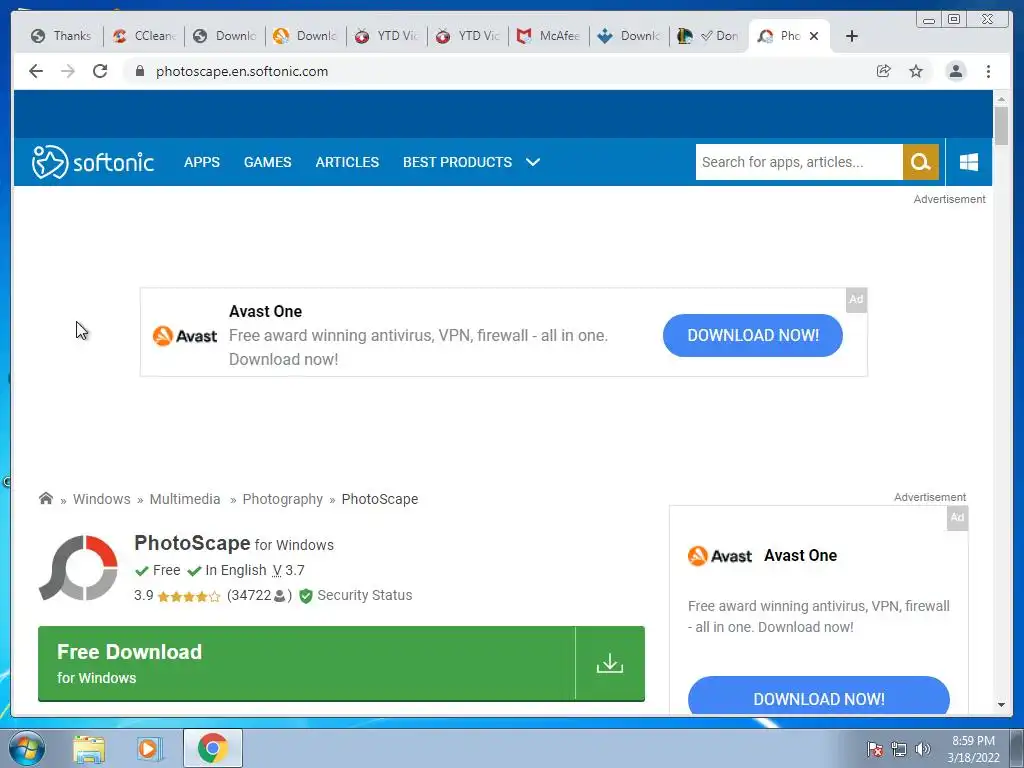Switch to the CCleaner tab
Viewport: 1024px width, 768px height.
[144, 36]
